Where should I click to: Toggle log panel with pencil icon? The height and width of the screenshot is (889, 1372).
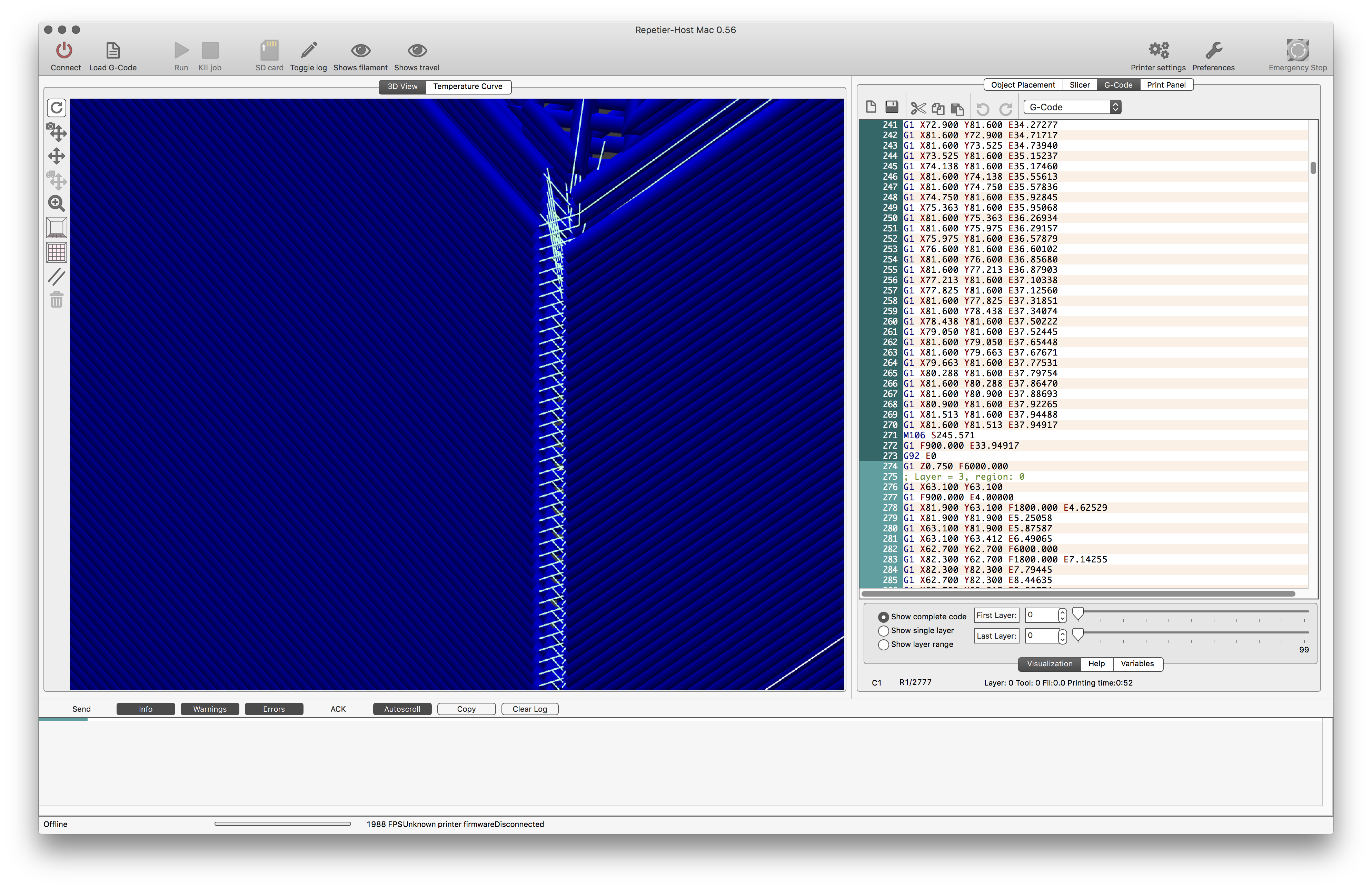[309, 51]
